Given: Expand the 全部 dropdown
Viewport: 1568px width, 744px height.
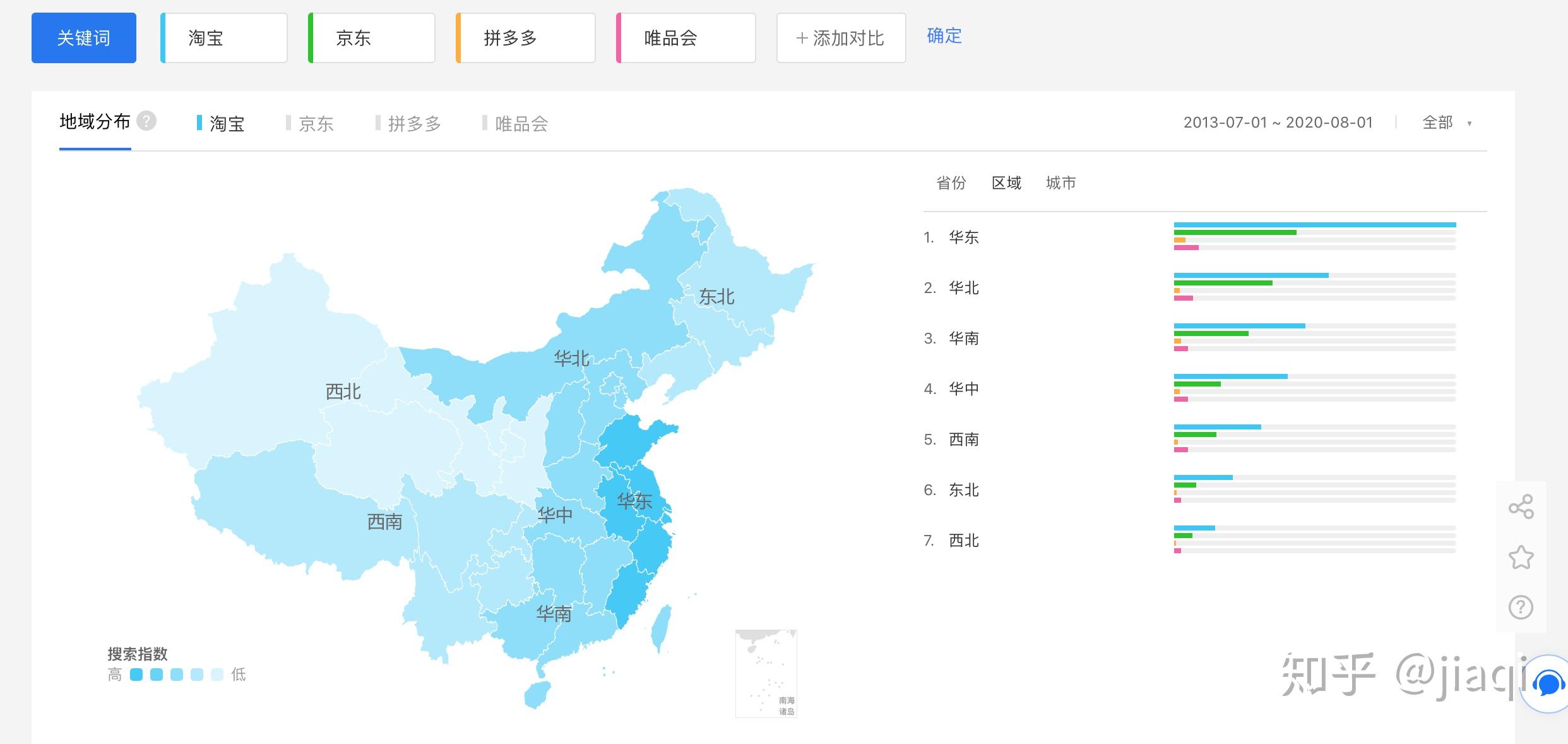Looking at the screenshot, I should click(1447, 123).
